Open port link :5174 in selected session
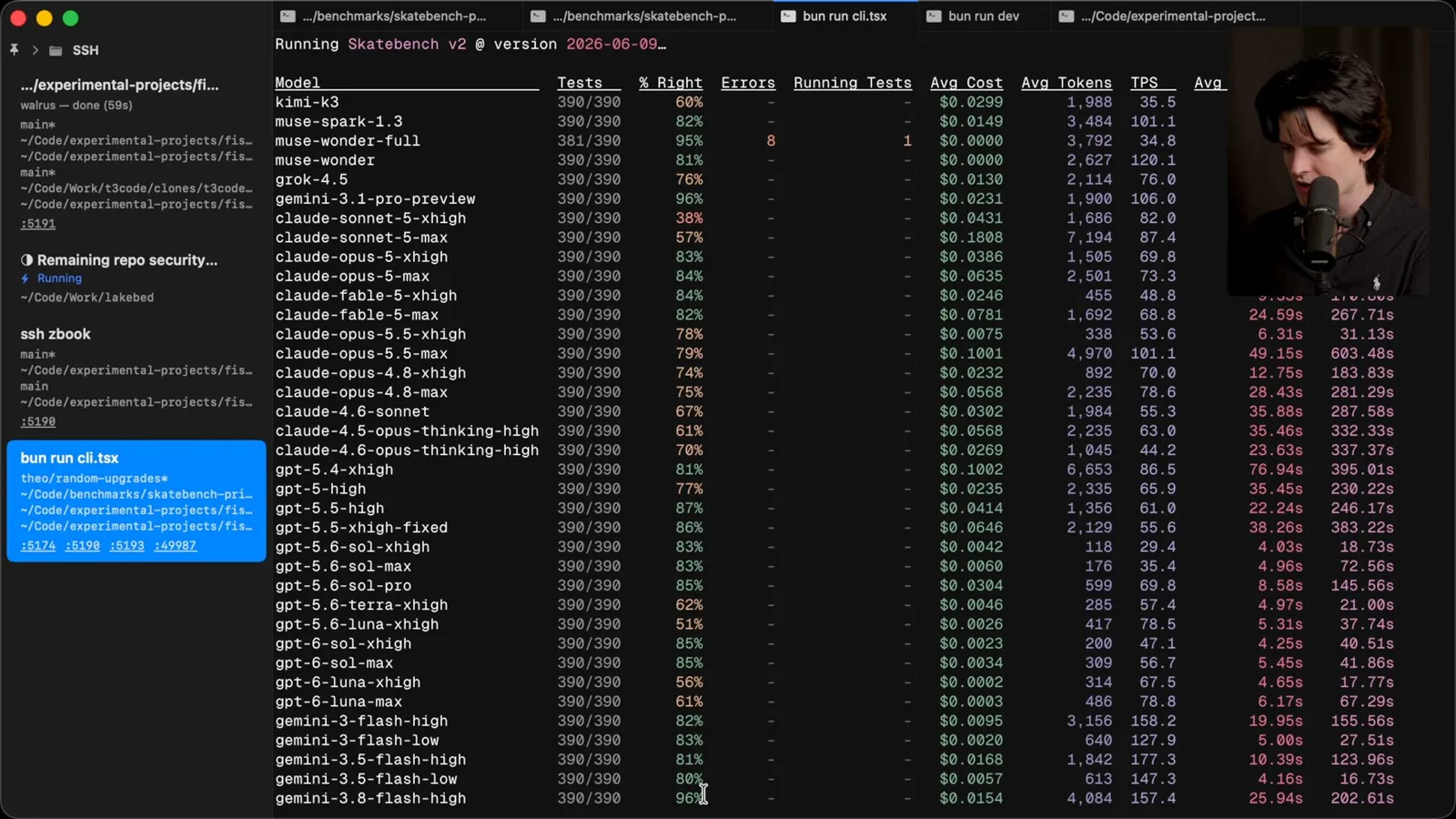This screenshot has width=1456, height=819. click(x=38, y=546)
